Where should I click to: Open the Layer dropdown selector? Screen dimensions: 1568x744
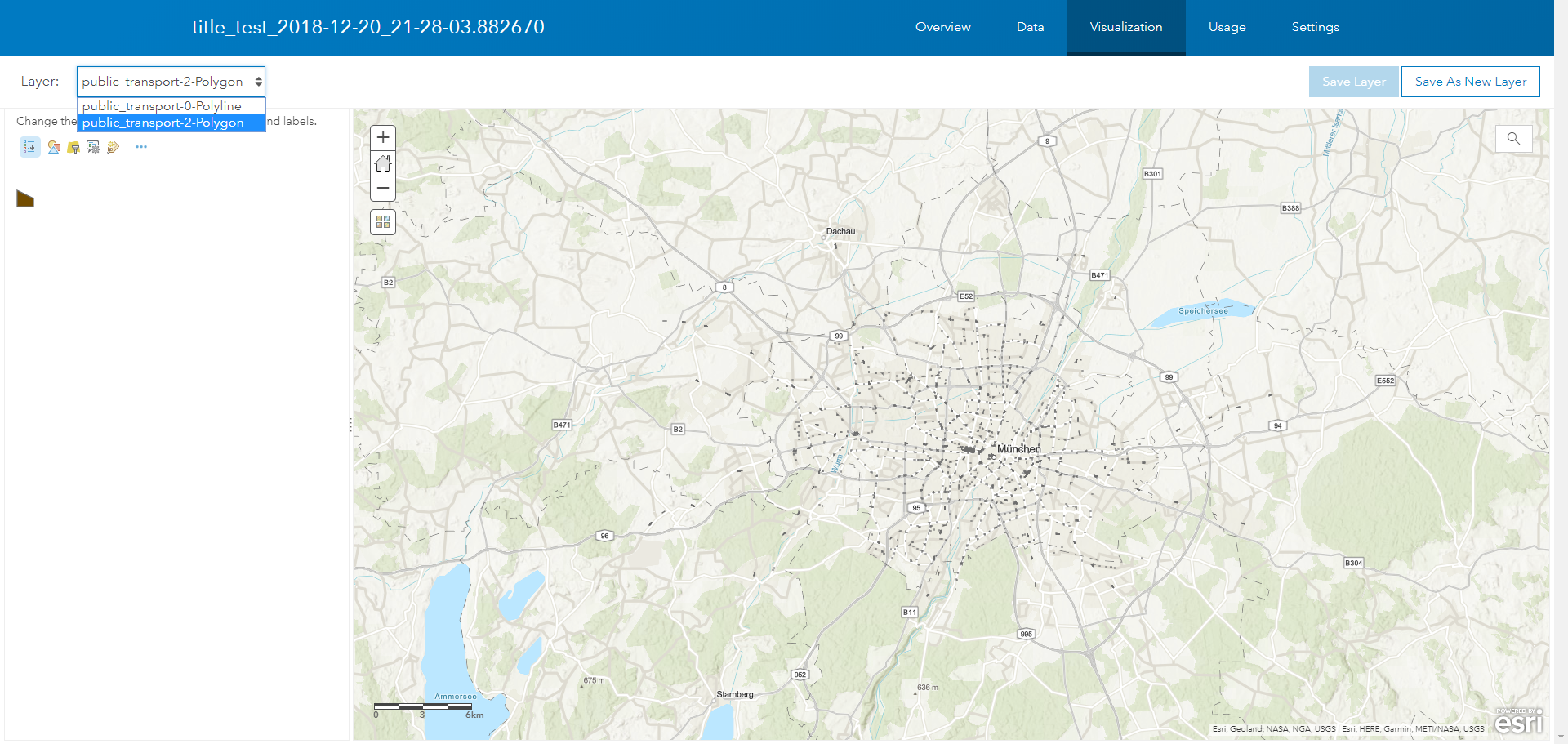[x=171, y=82]
